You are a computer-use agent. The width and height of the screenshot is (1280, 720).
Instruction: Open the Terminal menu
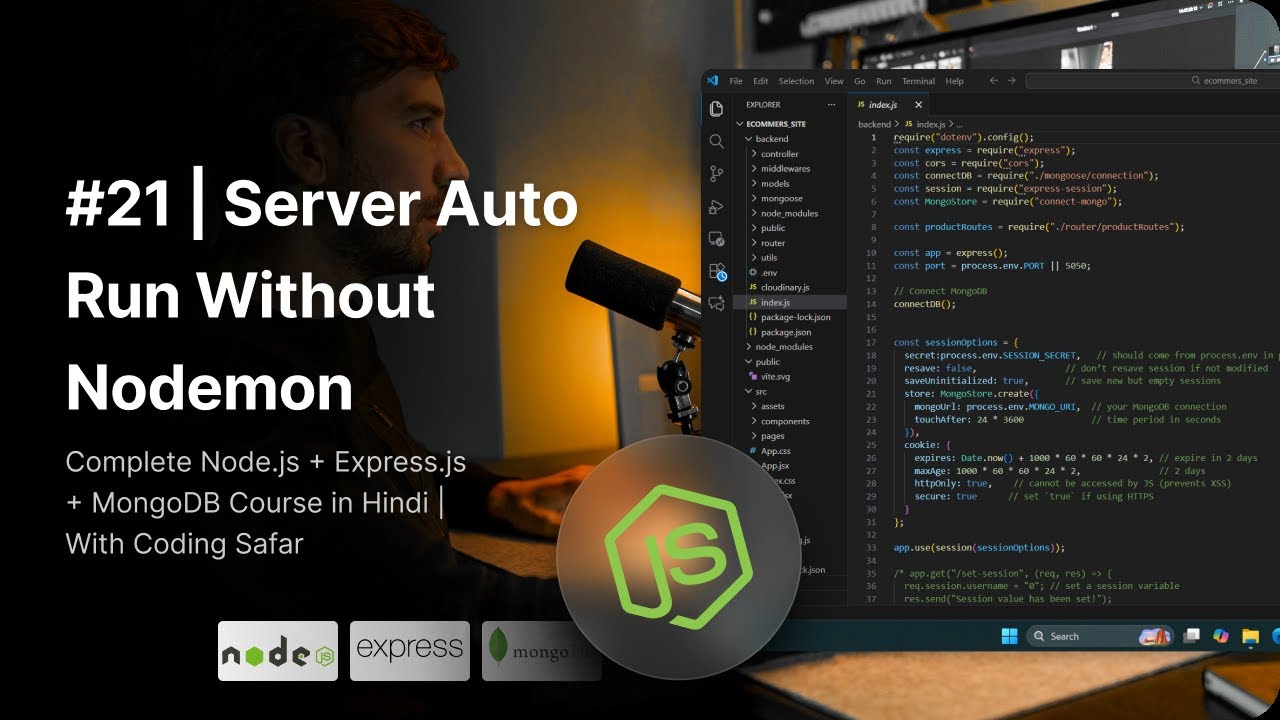click(918, 81)
